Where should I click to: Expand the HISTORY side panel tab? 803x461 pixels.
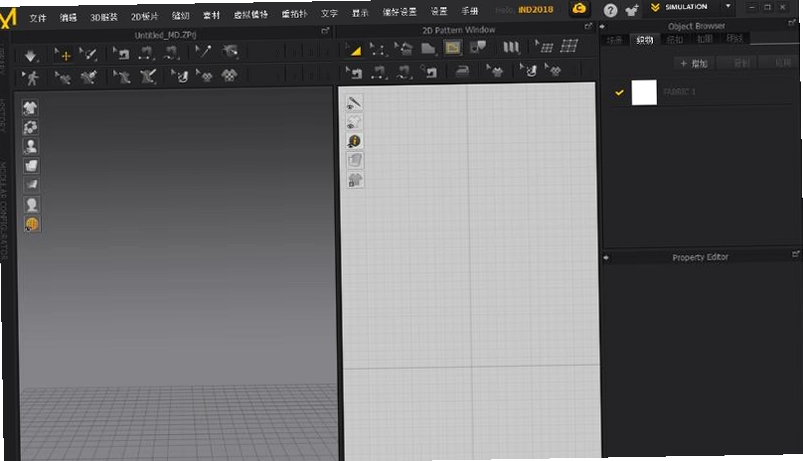pos(2,115)
